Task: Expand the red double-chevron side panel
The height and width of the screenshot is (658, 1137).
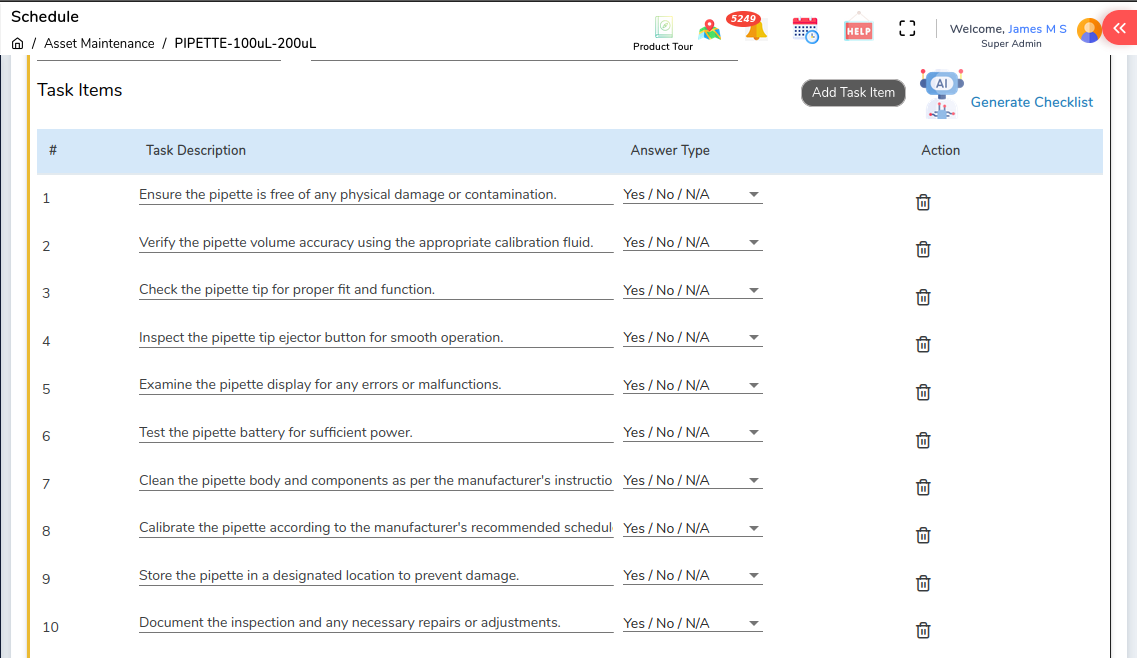Action: [1120, 29]
